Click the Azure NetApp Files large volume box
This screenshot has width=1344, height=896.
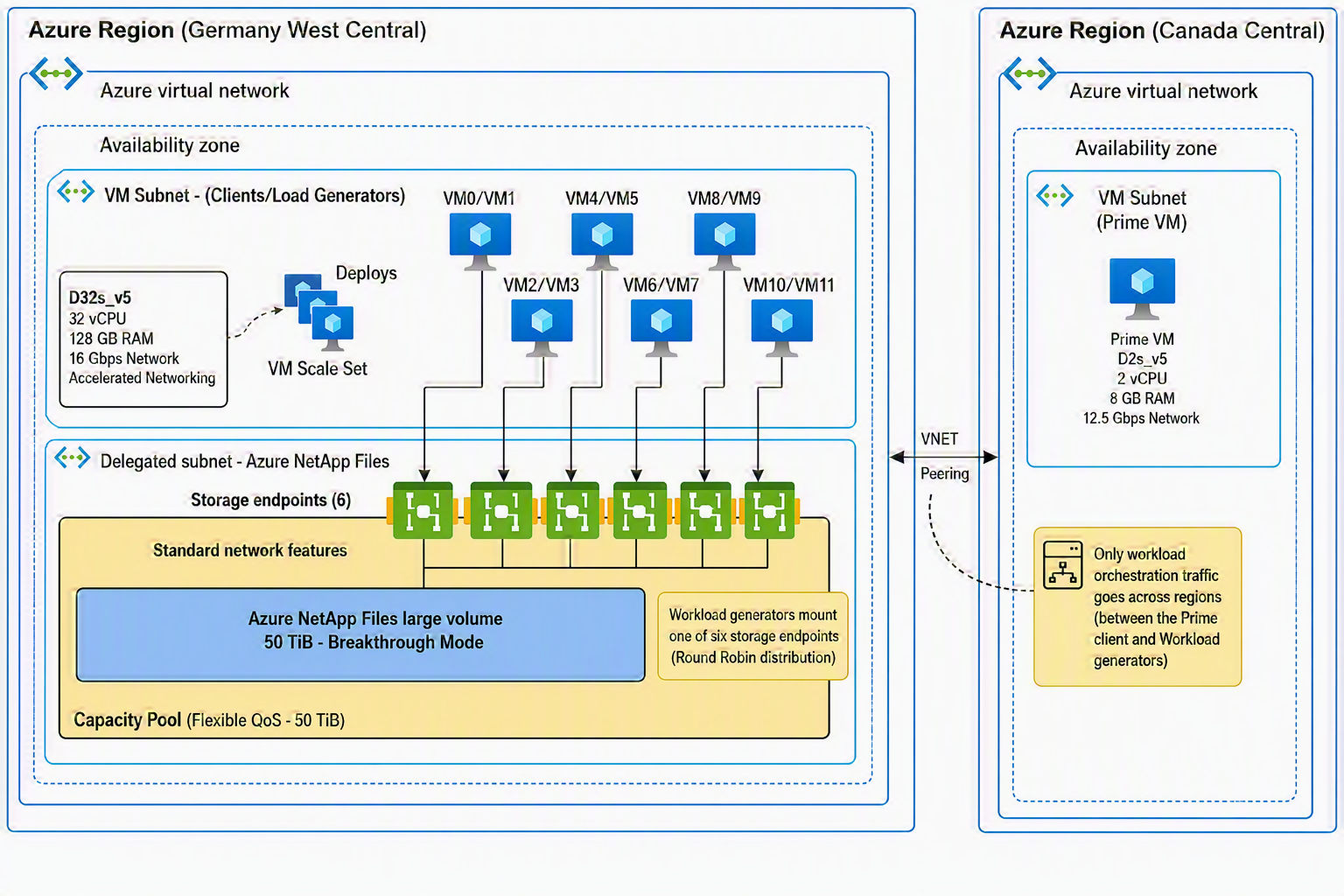click(360, 634)
